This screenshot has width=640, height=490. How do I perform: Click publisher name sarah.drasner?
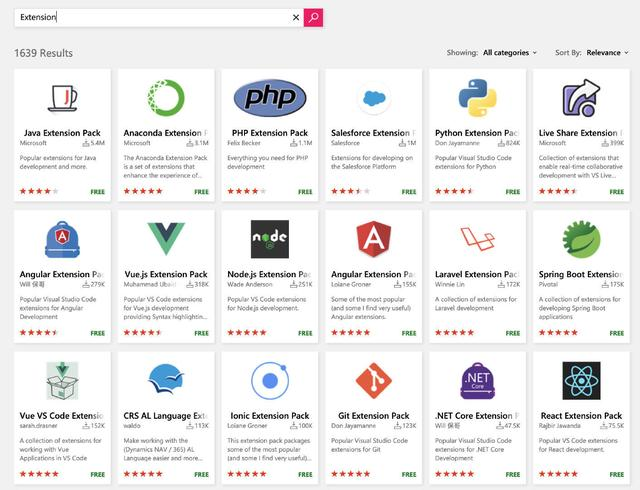tap(38, 425)
